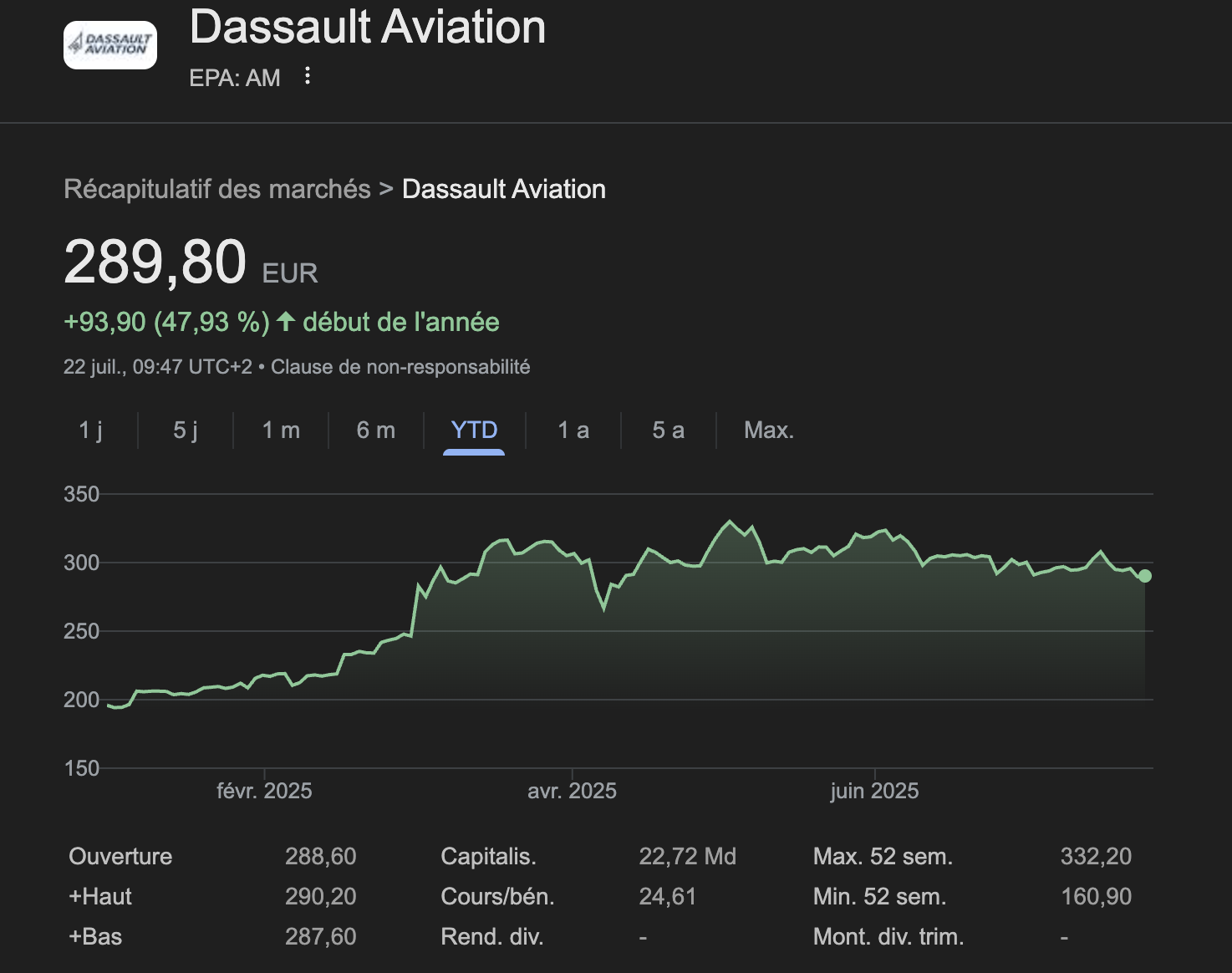The image size is (1232, 973).
Task: Switch chart to the 1 m range
Action: [281, 430]
